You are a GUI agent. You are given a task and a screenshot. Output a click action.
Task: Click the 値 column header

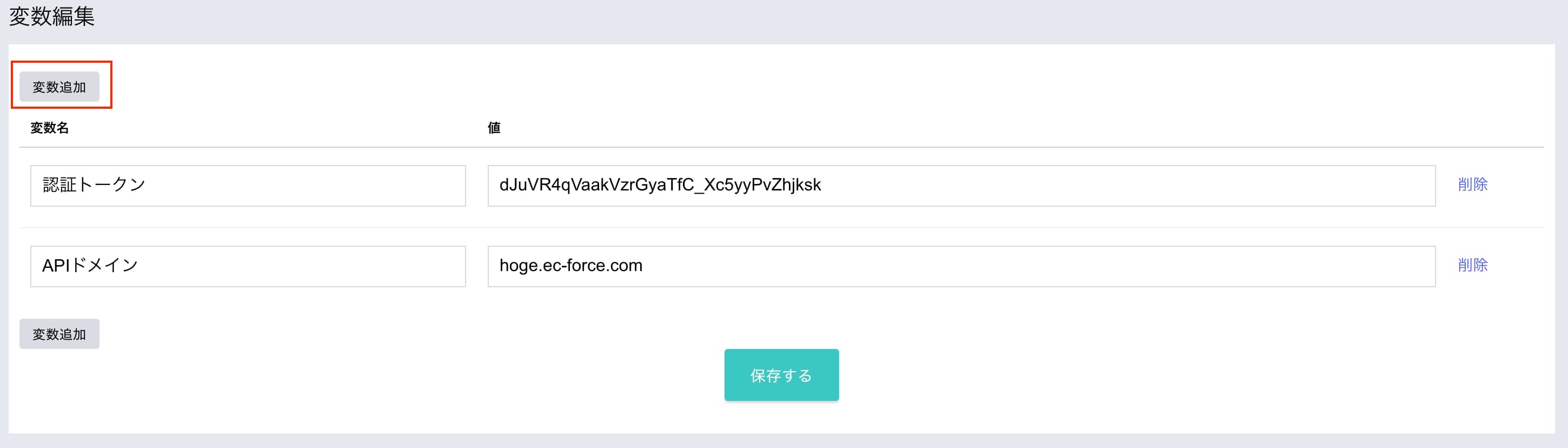coord(494,128)
